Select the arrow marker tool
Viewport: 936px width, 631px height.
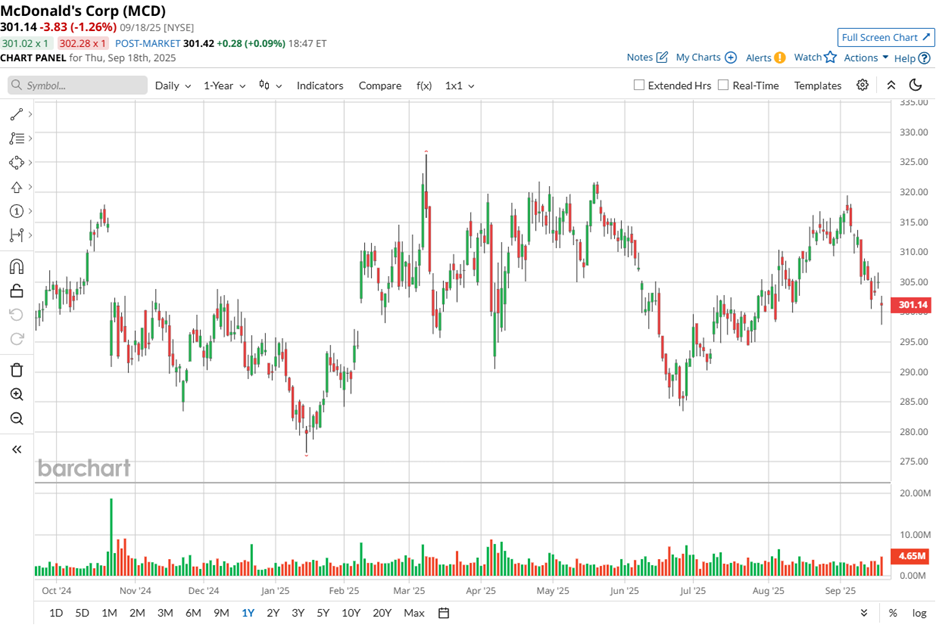(16, 187)
